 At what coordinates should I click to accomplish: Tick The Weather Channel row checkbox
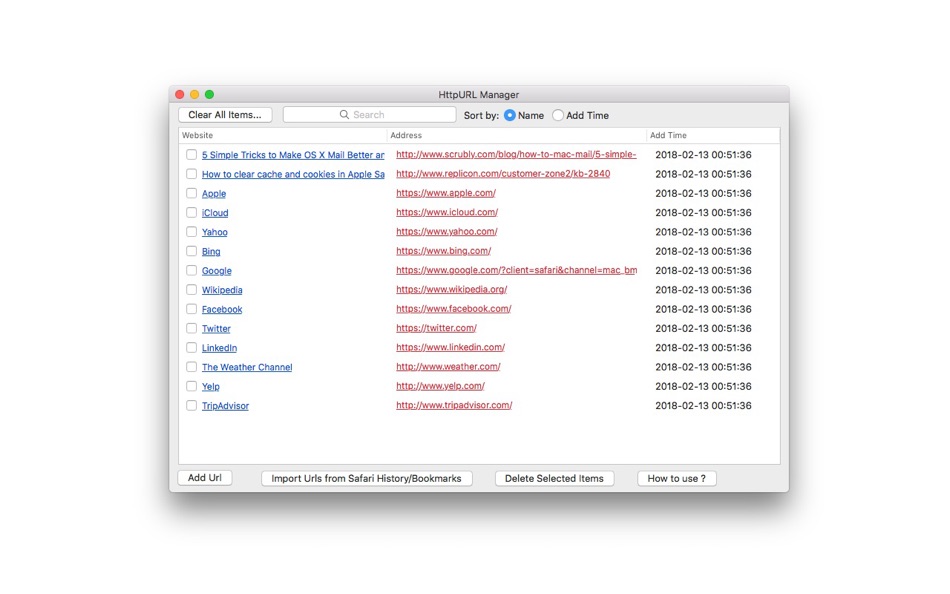[x=191, y=367]
